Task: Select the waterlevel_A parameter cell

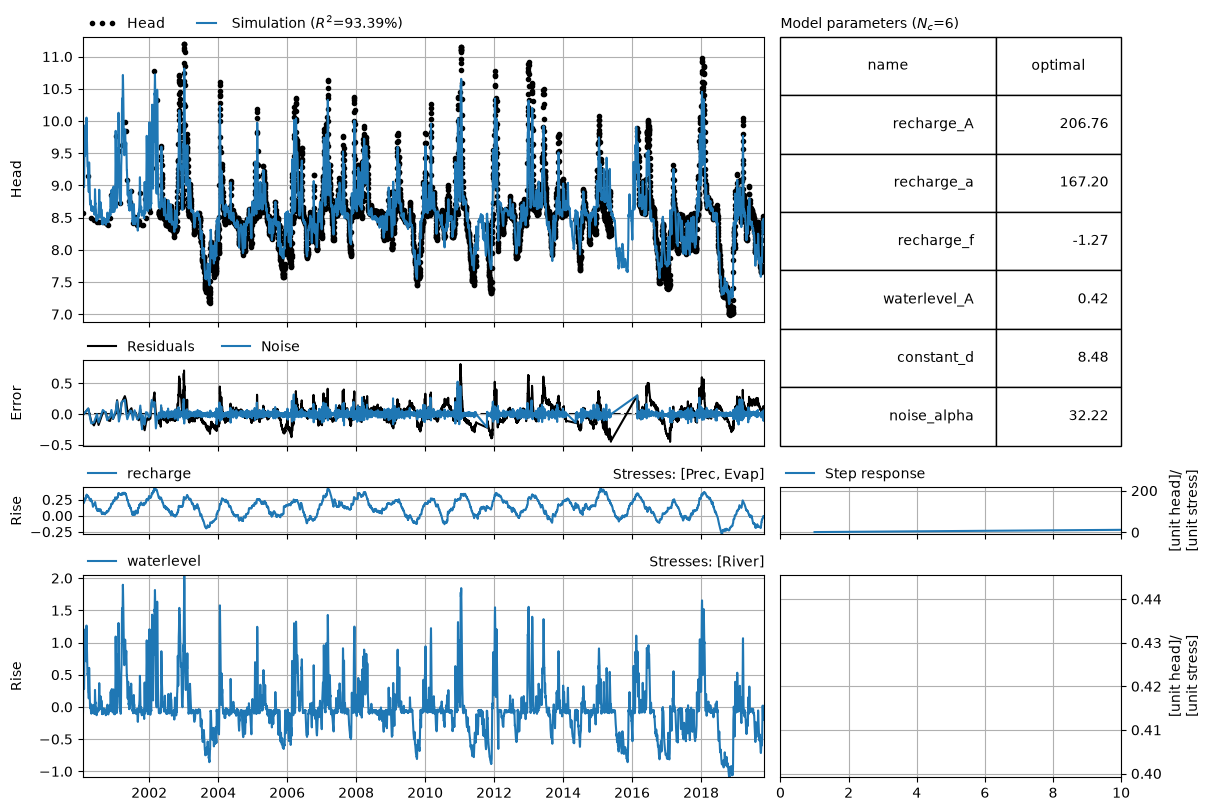Action: (888, 299)
